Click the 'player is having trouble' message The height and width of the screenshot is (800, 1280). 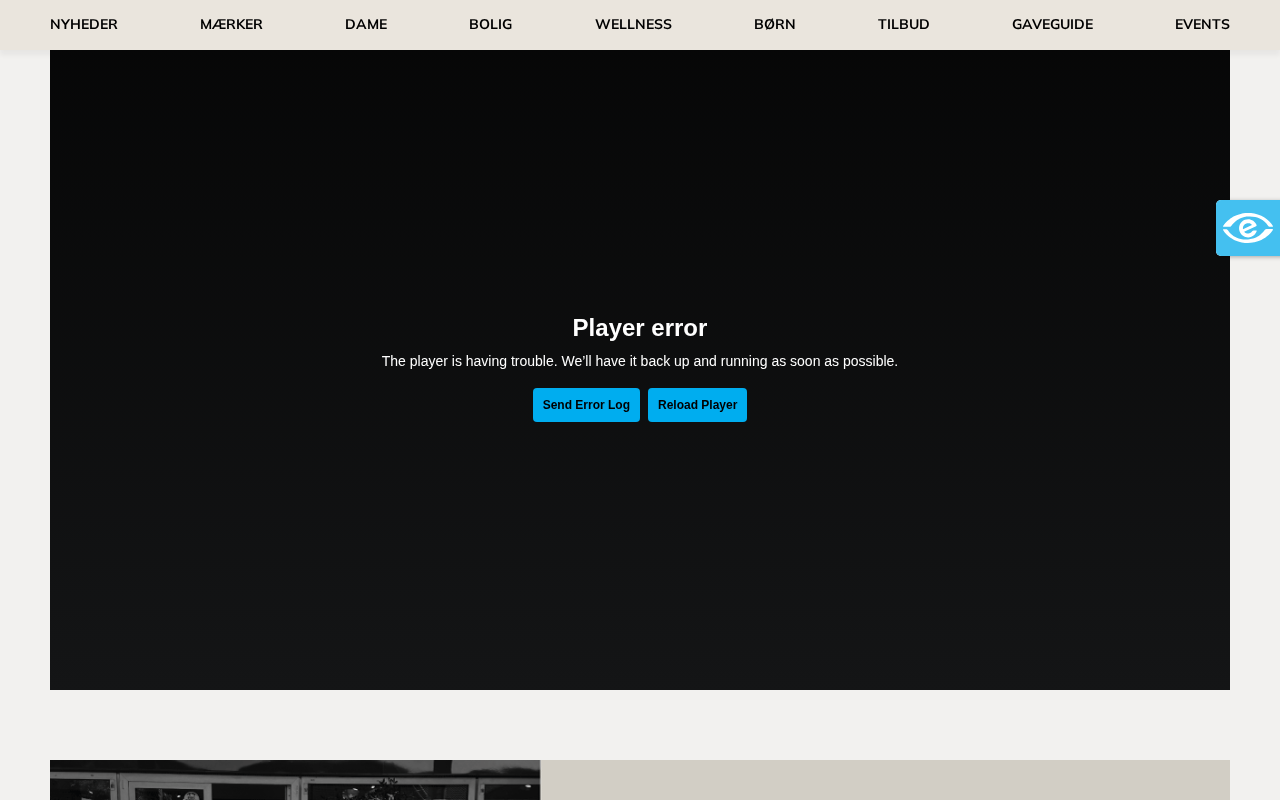[x=640, y=361]
